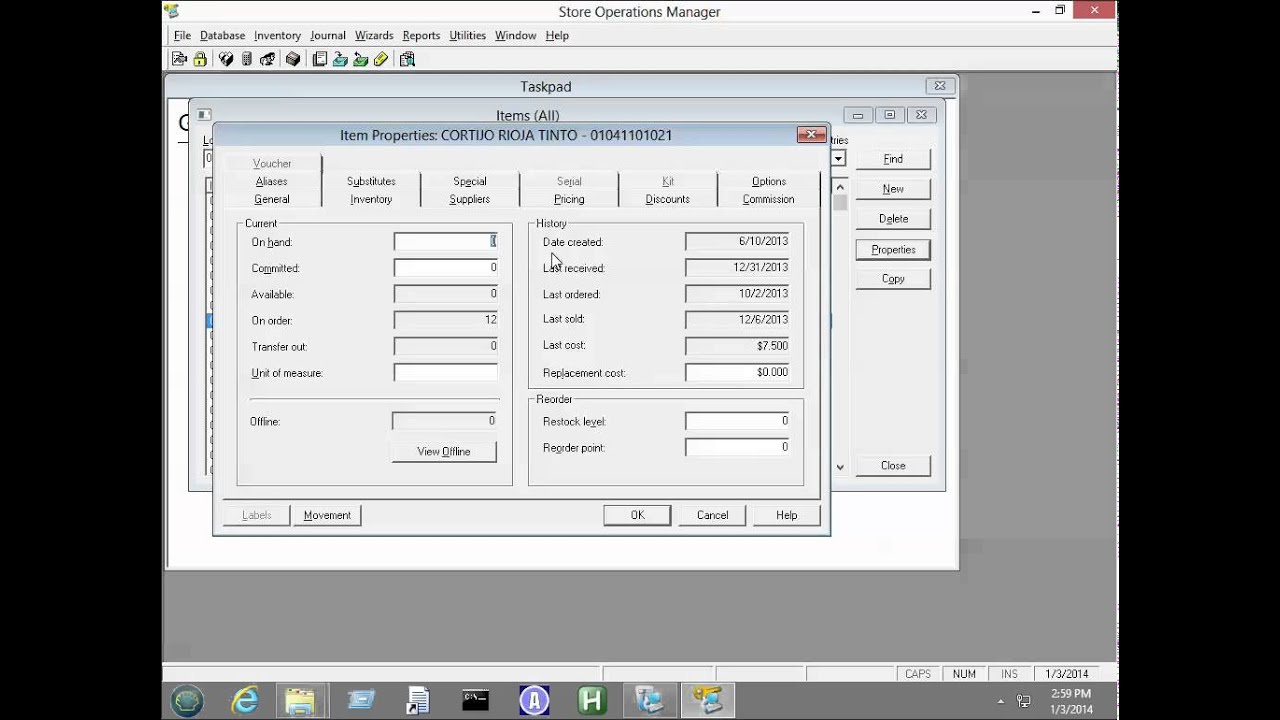Open the Wizards menu
Viewport: 1280px width, 720px height.
pyautogui.click(x=374, y=35)
